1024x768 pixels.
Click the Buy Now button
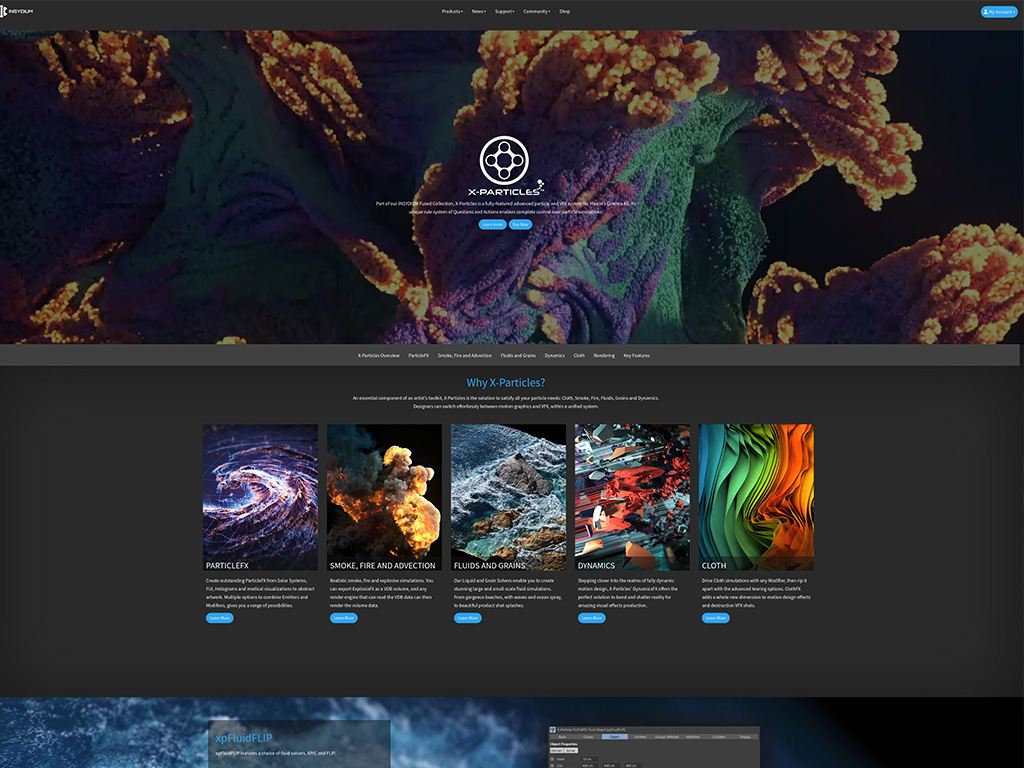coord(521,225)
